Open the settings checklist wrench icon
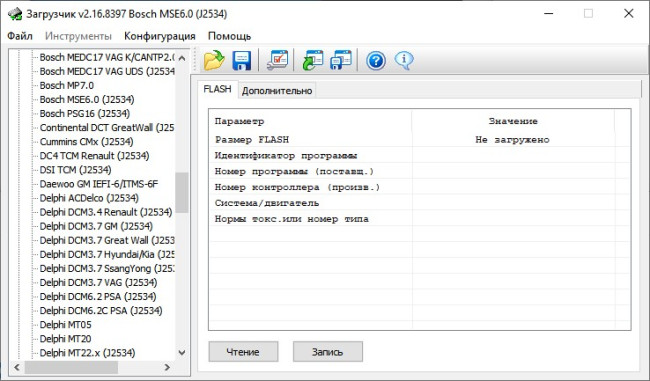The height and width of the screenshot is (381, 650). point(277,61)
